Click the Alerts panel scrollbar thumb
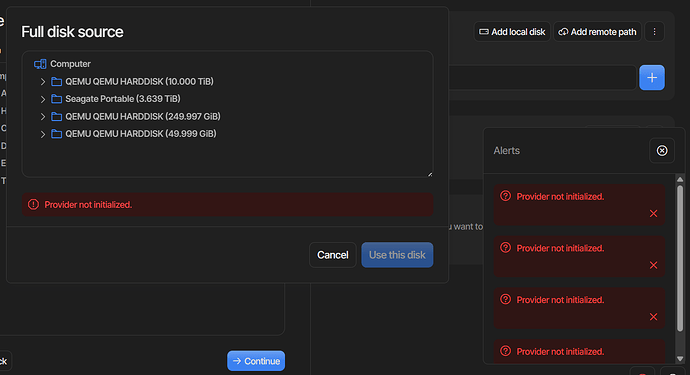The height and width of the screenshot is (375, 690). click(680, 258)
